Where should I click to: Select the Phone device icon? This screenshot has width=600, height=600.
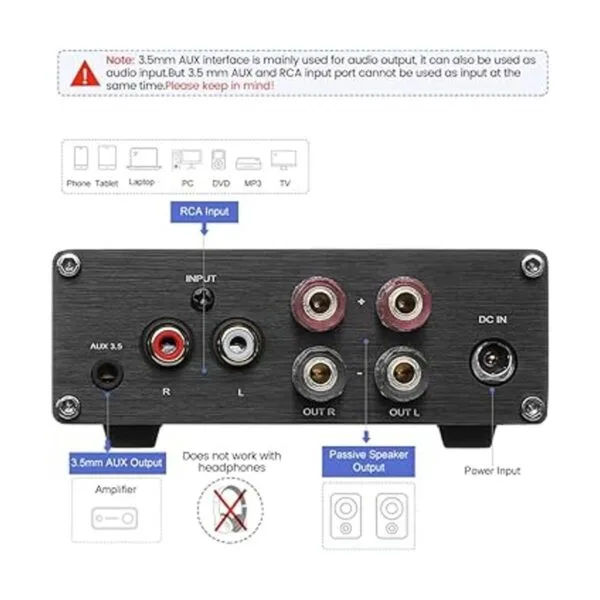pyautogui.click(x=81, y=158)
